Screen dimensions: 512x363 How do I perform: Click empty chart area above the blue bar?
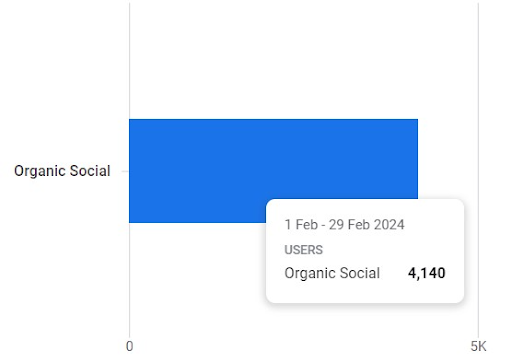(x=273, y=60)
